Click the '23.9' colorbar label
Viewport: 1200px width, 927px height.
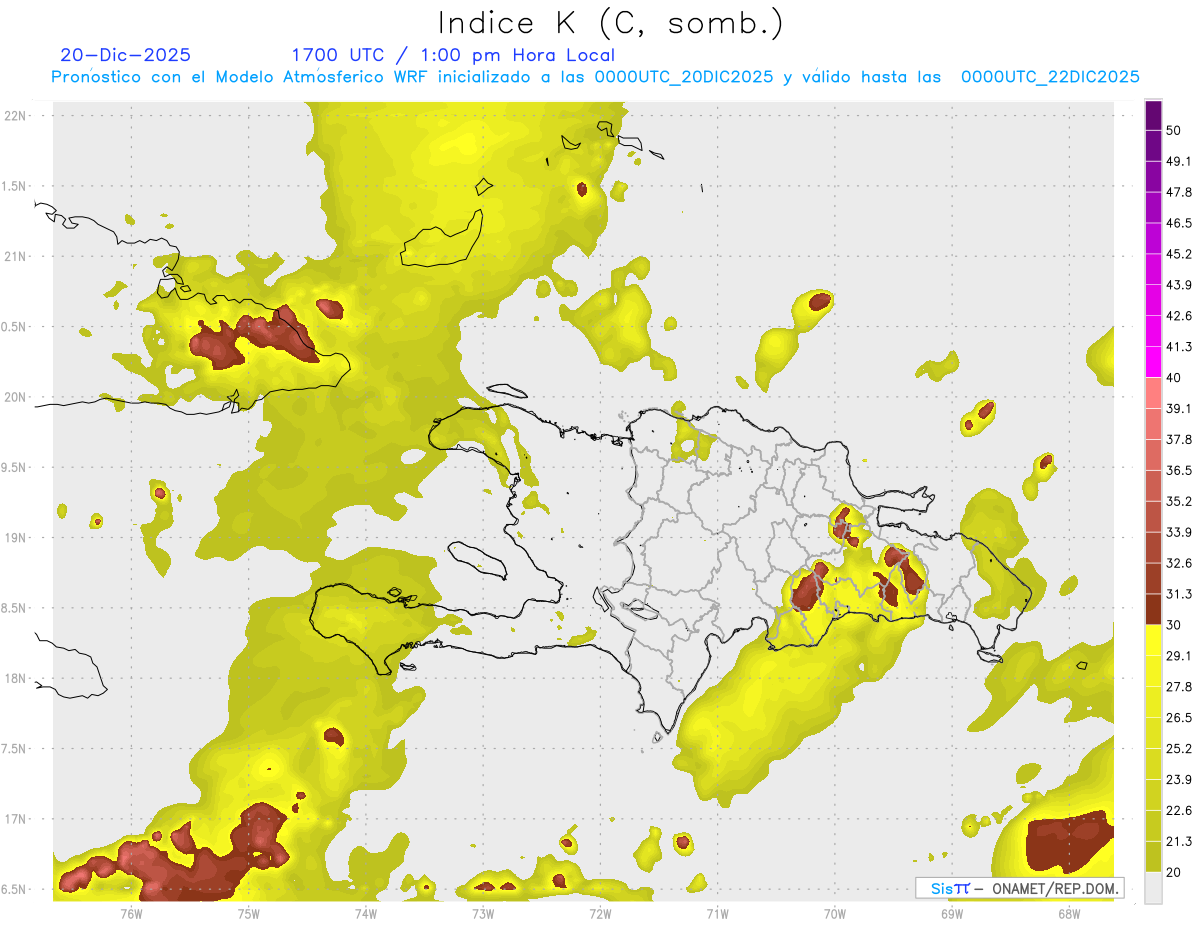[1179, 780]
